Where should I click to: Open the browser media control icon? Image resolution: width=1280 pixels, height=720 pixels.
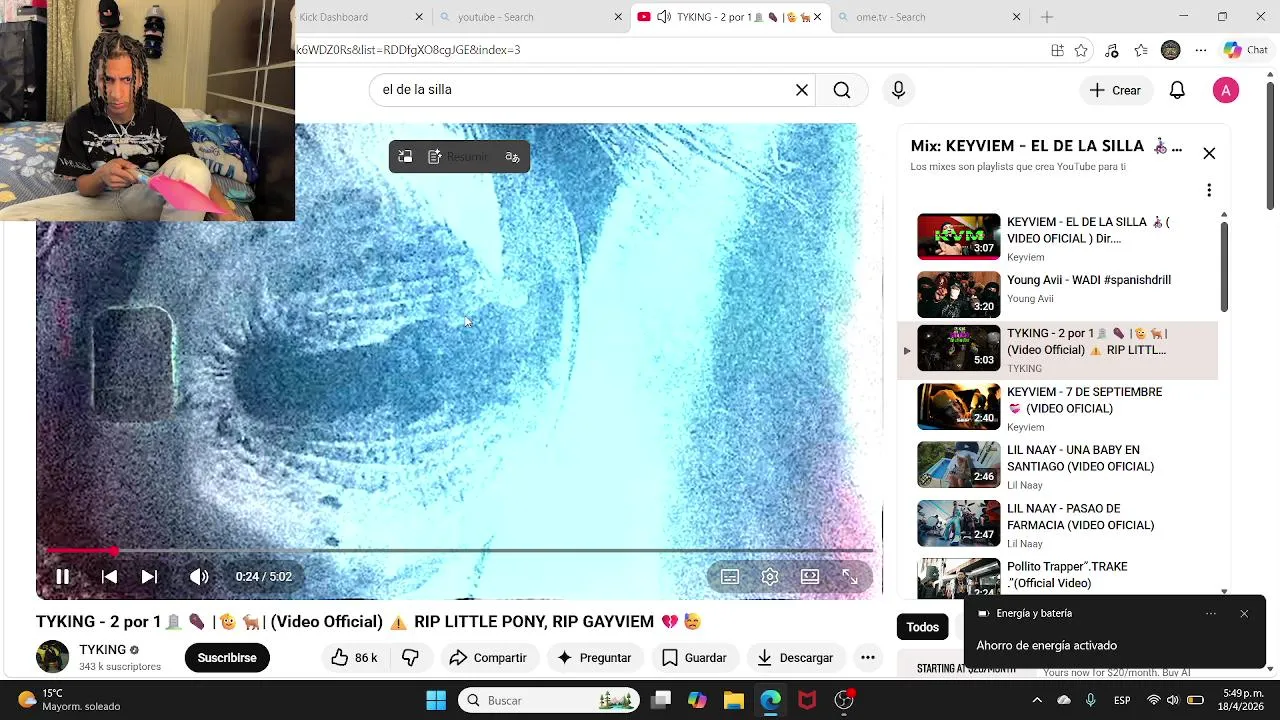[1111, 50]
